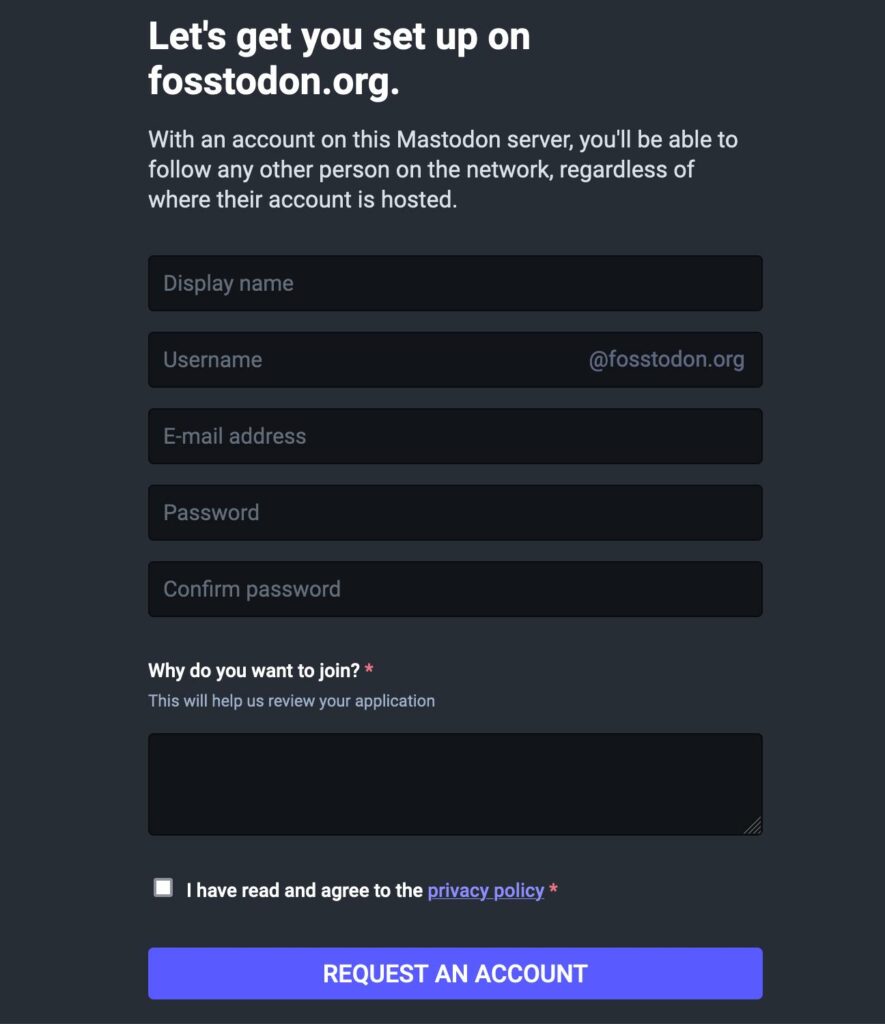The image size is (885, 1024).
Task: Click the "I have read and agree" label text
Action: pos(304,890)
